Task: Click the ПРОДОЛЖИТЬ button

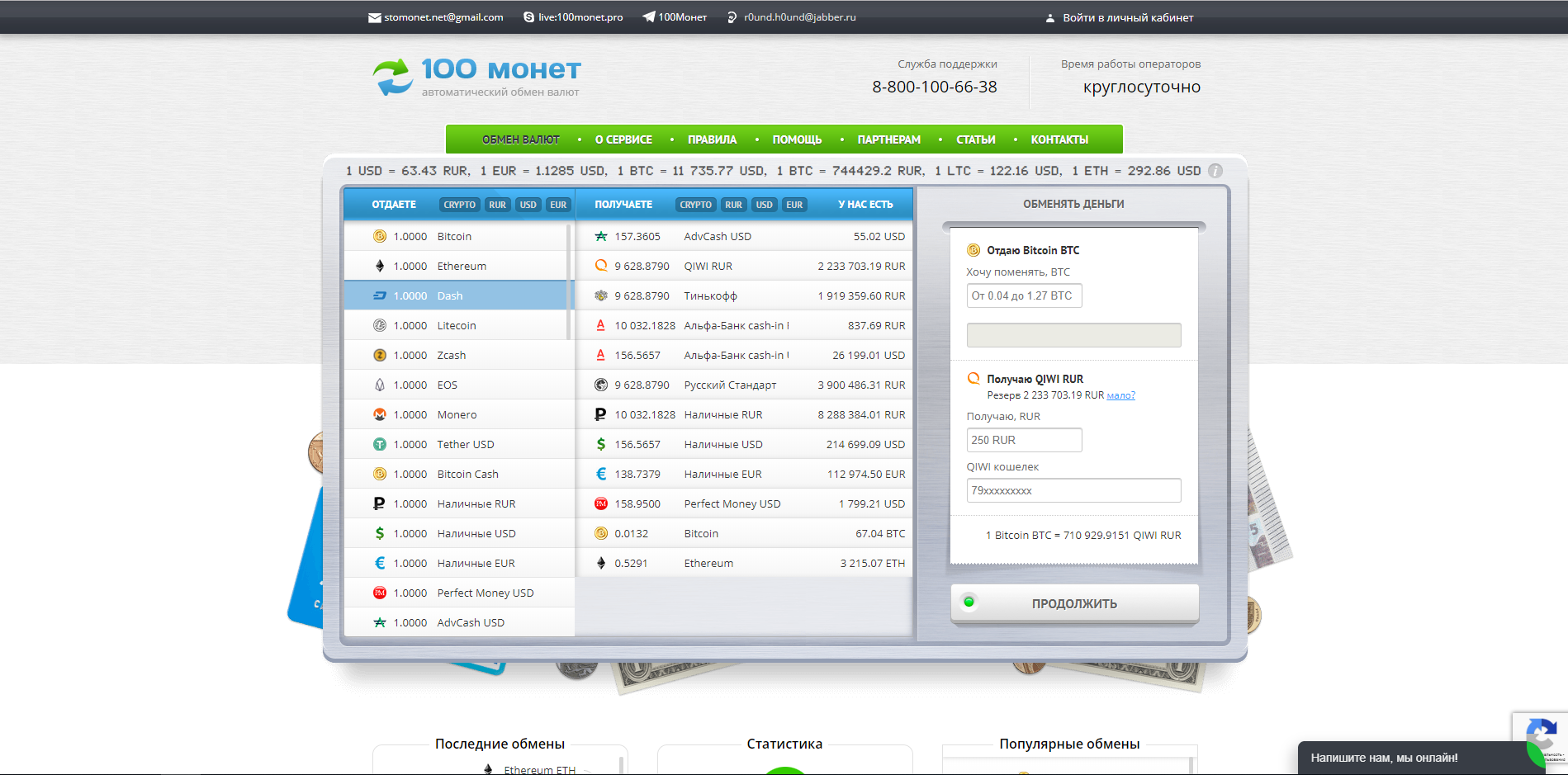Action: coord(1074,603)
